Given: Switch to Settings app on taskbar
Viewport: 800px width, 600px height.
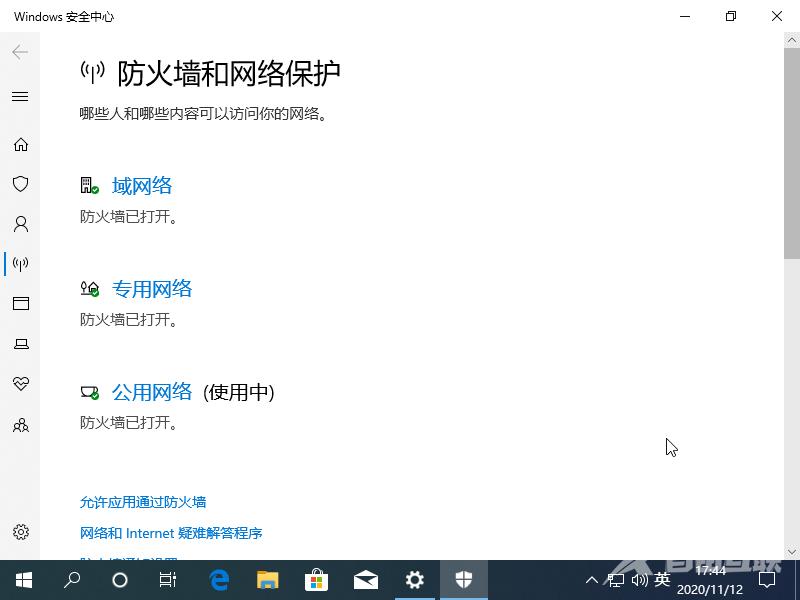Looking at the screenshot, I should coord(414,580).
